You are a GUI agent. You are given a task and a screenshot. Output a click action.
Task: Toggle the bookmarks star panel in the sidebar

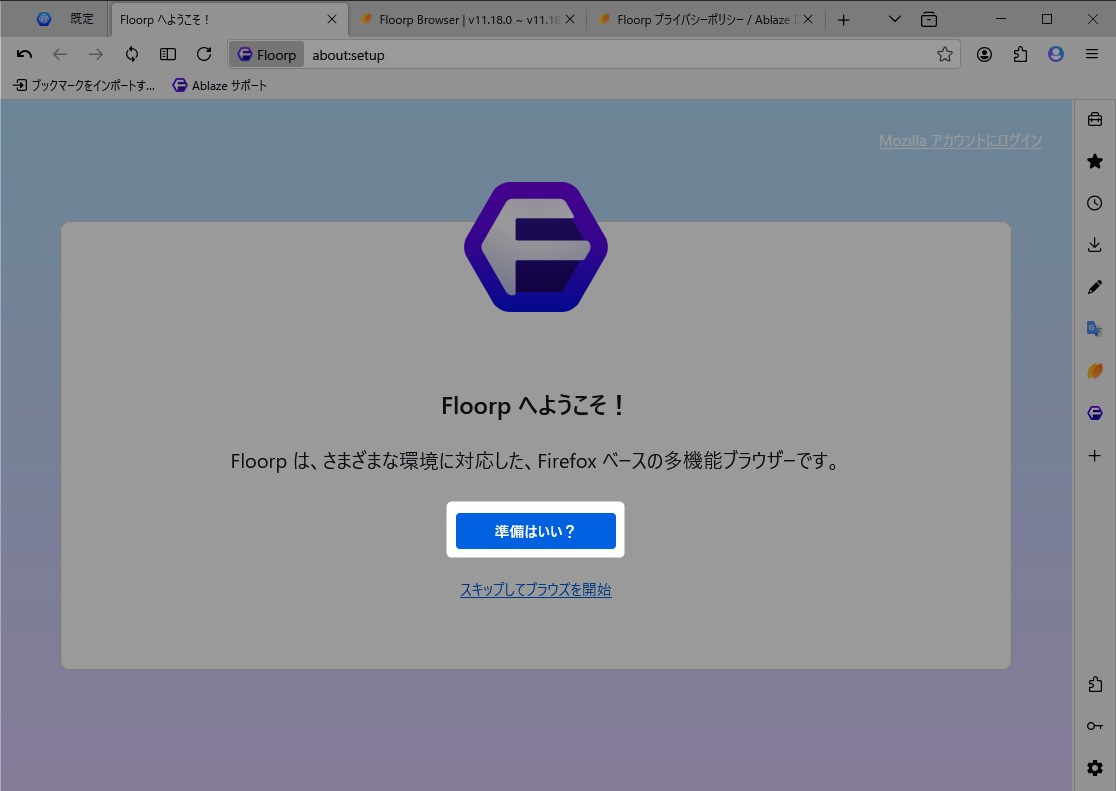click(1094, 161)
